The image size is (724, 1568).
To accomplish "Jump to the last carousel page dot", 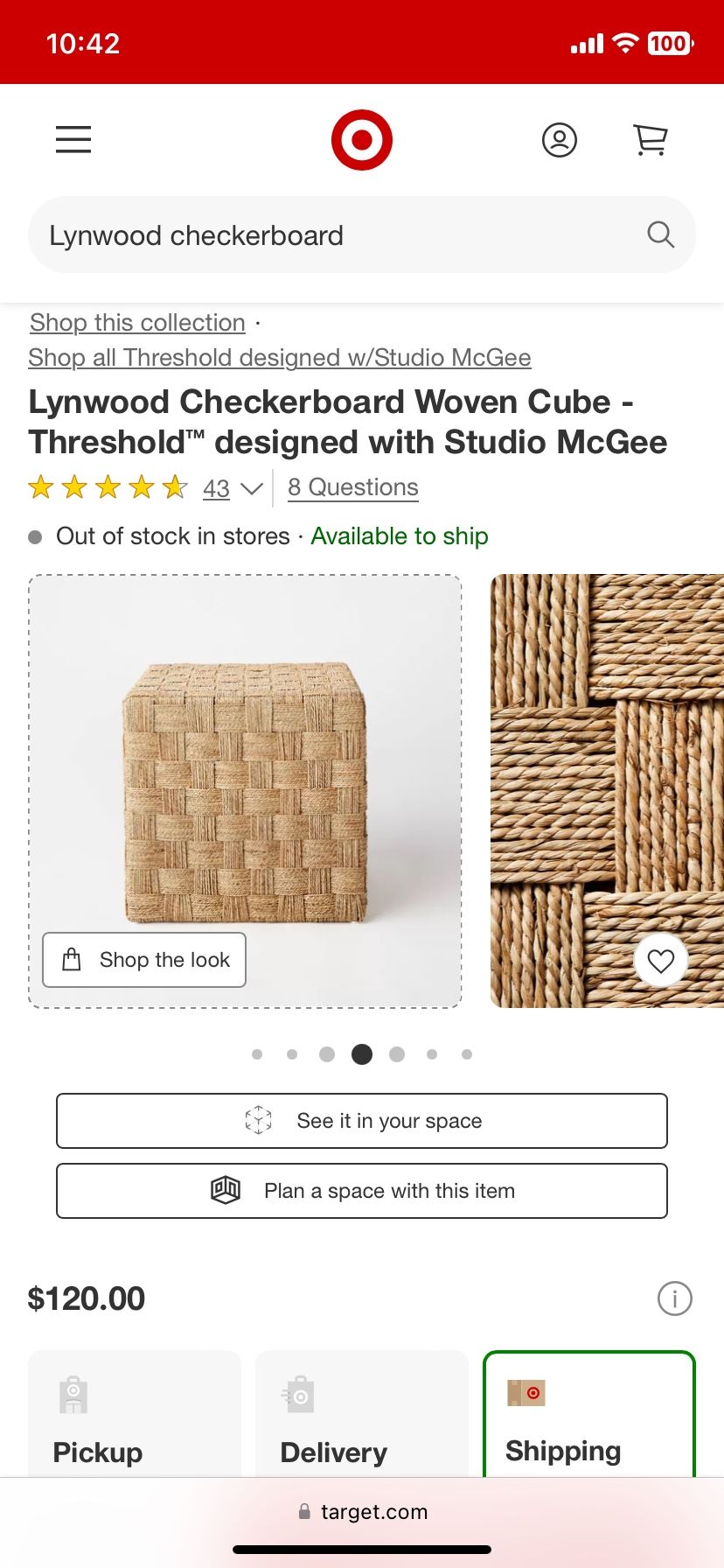I will pyautogui.click(x=467, y=1054).
